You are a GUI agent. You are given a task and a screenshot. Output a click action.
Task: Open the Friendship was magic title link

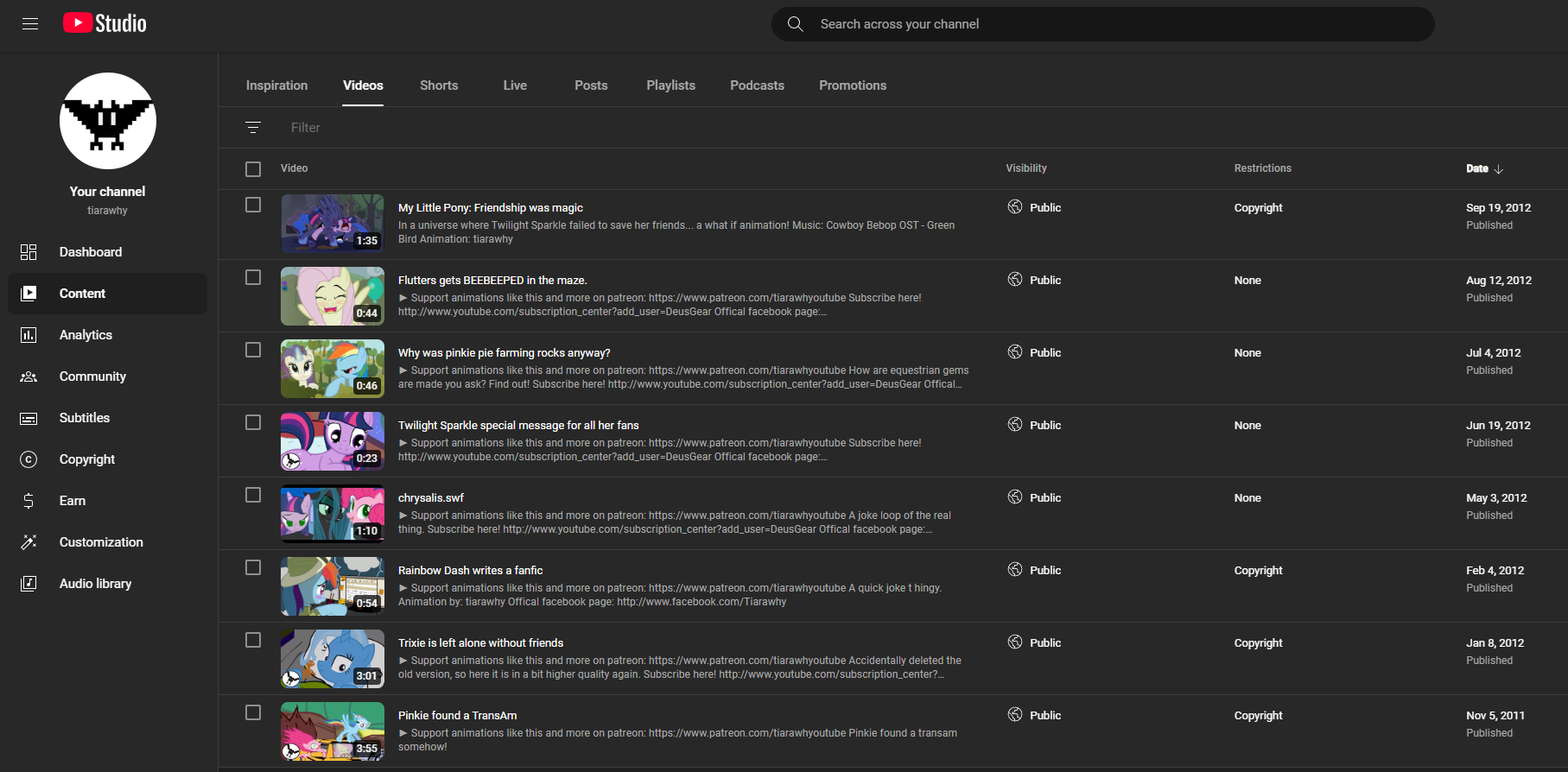[491, 207]
